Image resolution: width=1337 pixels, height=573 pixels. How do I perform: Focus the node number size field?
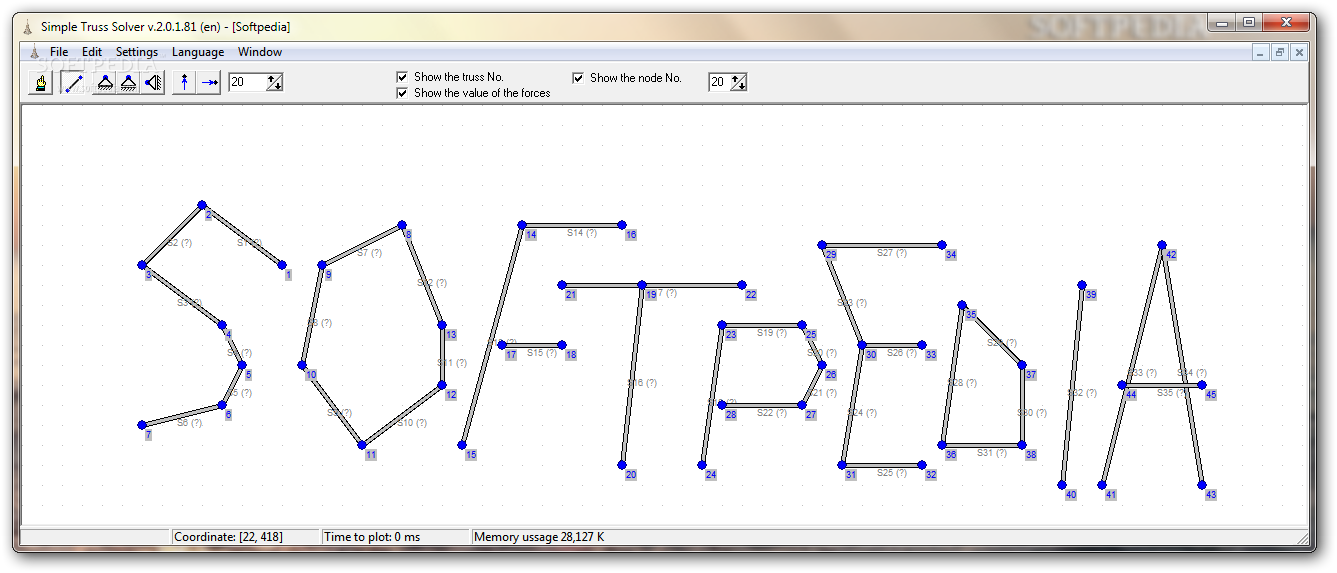click(719, 82)
